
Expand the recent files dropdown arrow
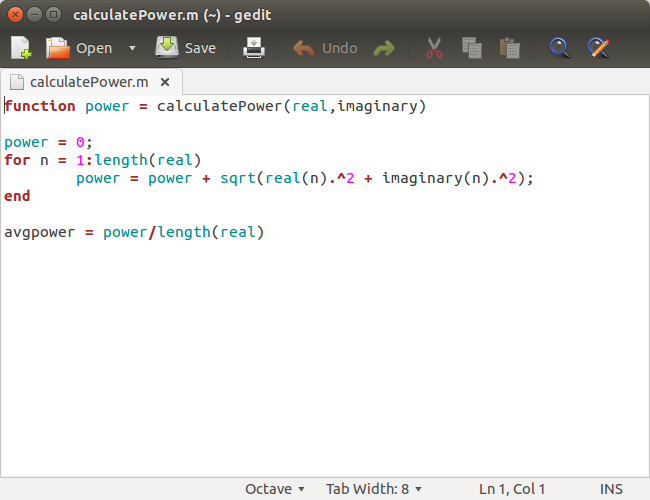[x=132, y=47]
